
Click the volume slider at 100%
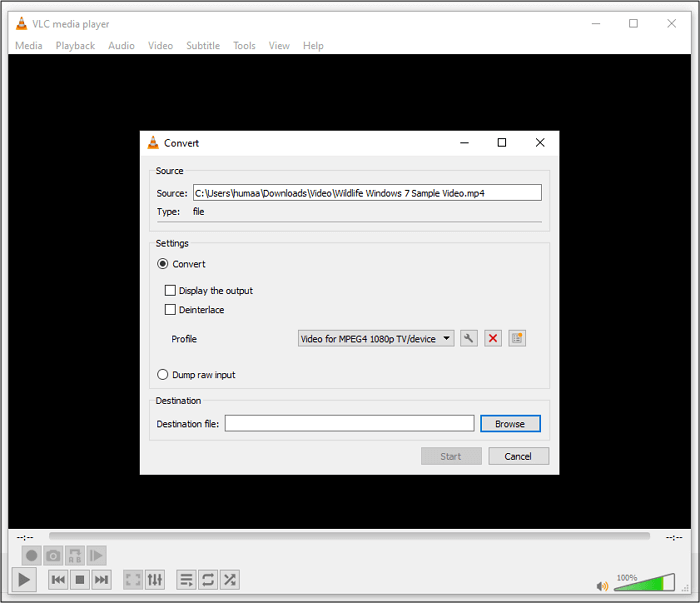pos(645,582)
